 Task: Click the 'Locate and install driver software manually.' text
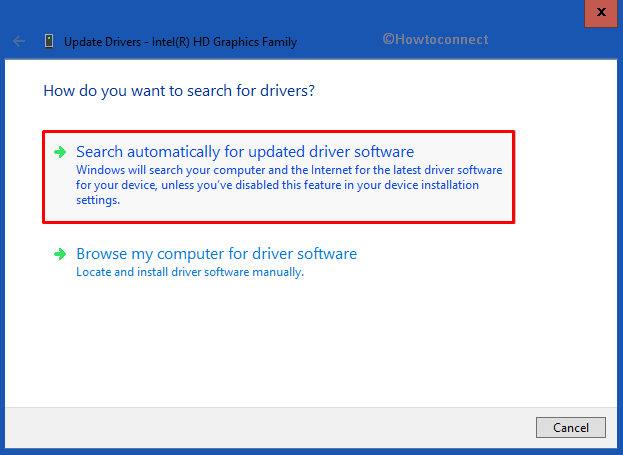(190, 272)
